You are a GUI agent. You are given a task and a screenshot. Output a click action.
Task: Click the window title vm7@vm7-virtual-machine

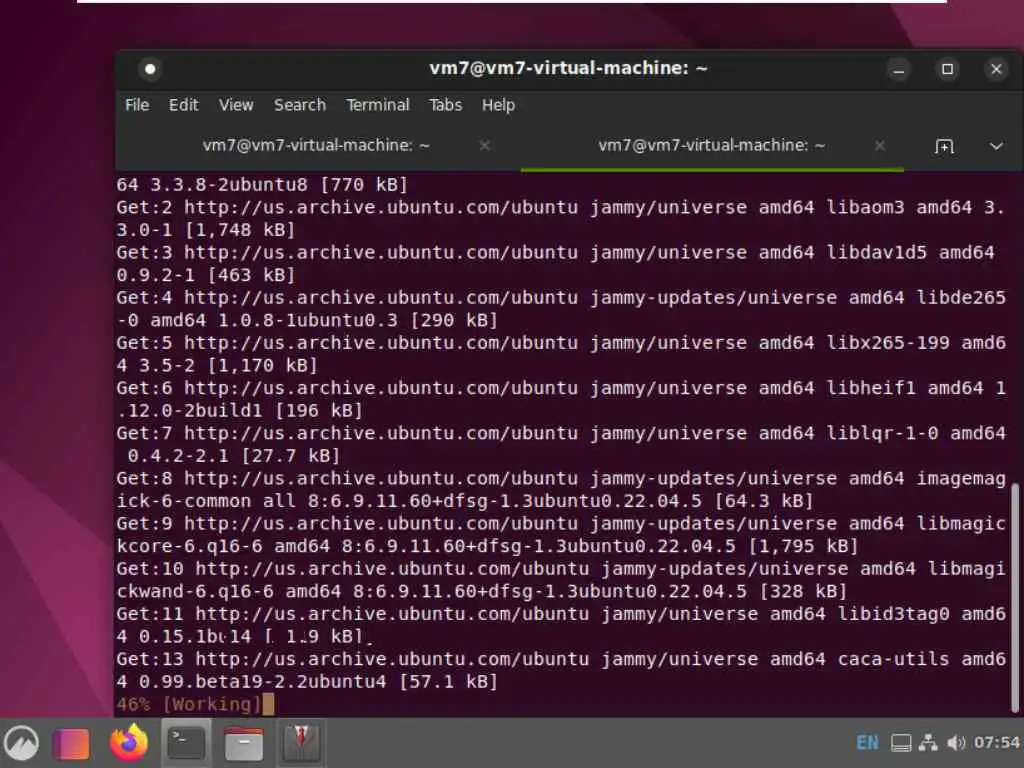568,68
